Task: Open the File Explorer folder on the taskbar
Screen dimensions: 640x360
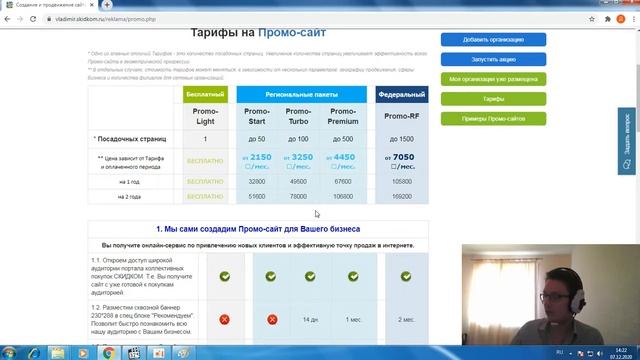Action: click(x=58, y=353)
